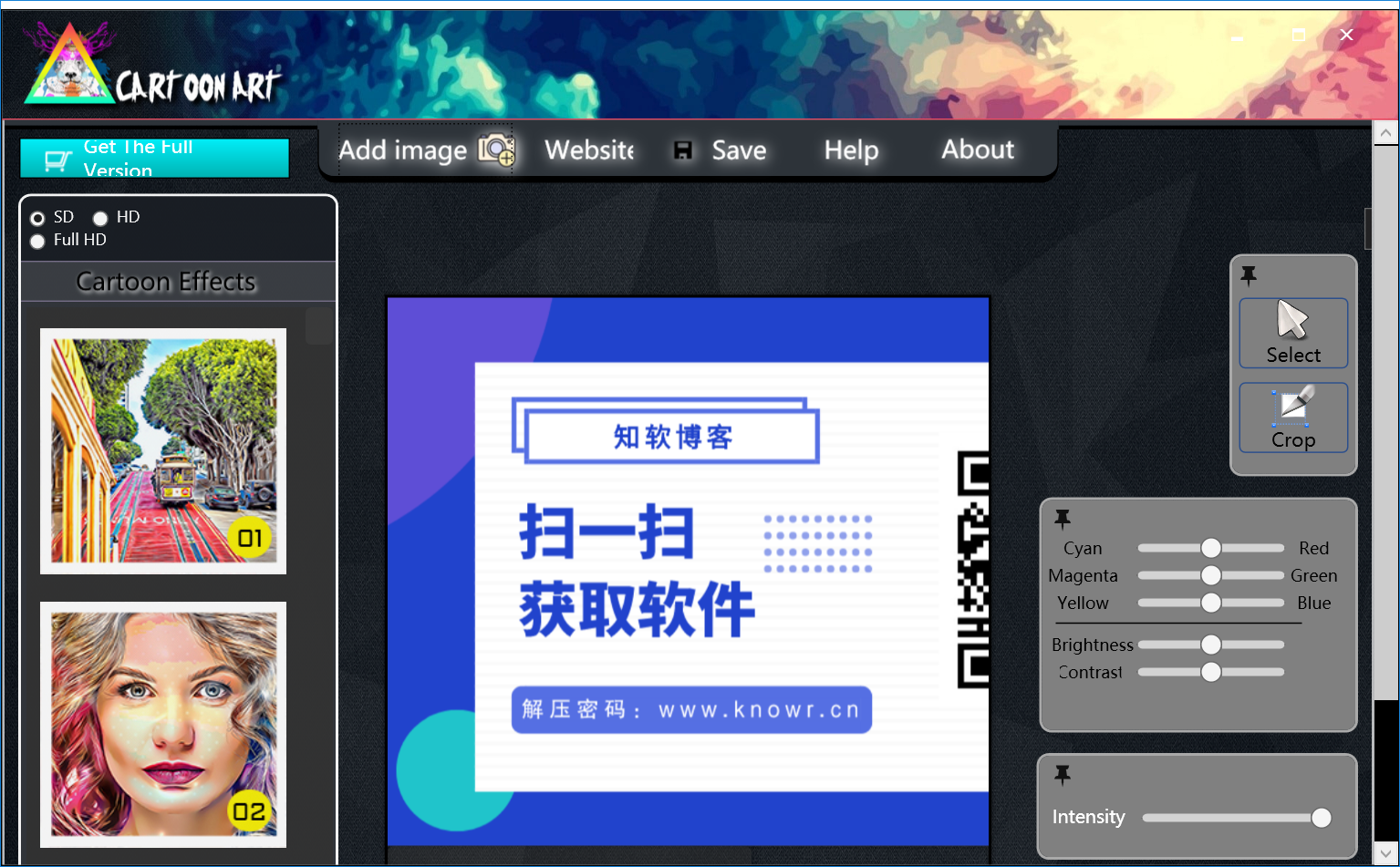
Task: Click the loaded image in canvas
Action: pos(689,572)
